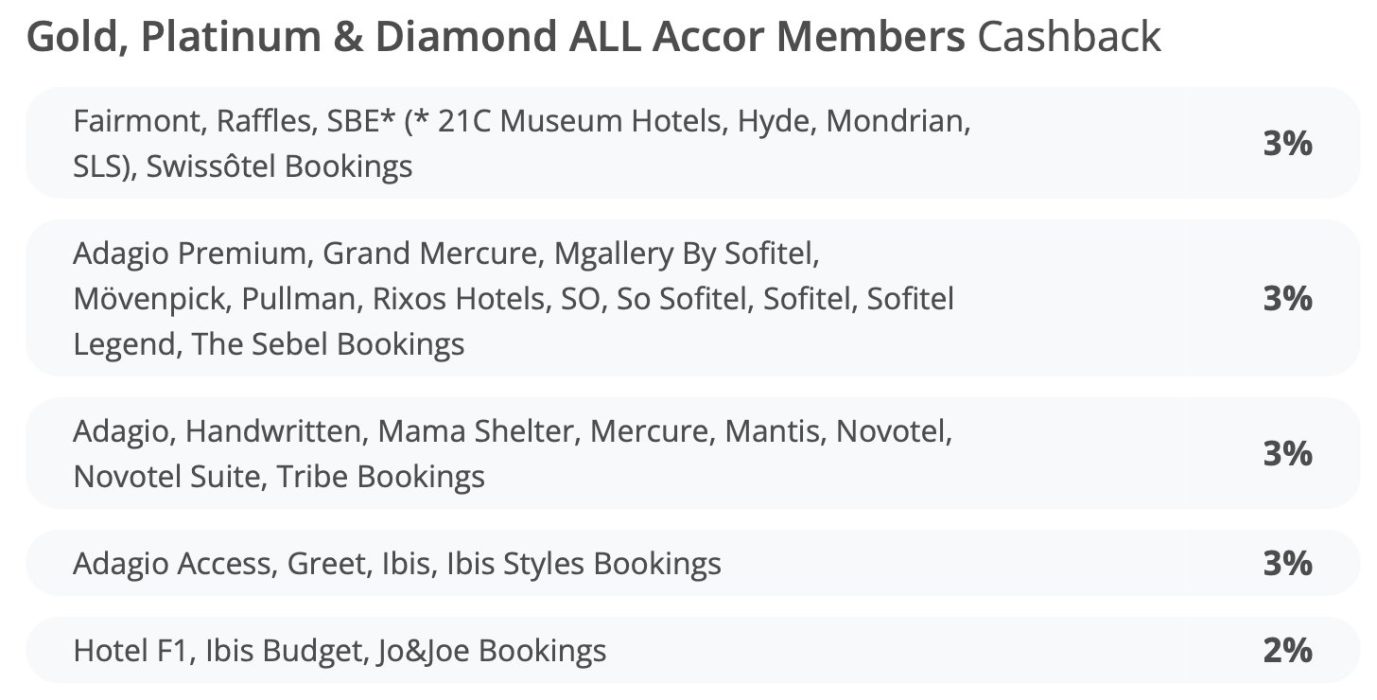Click the Jo&Joe Bookings text

(492, 651)
